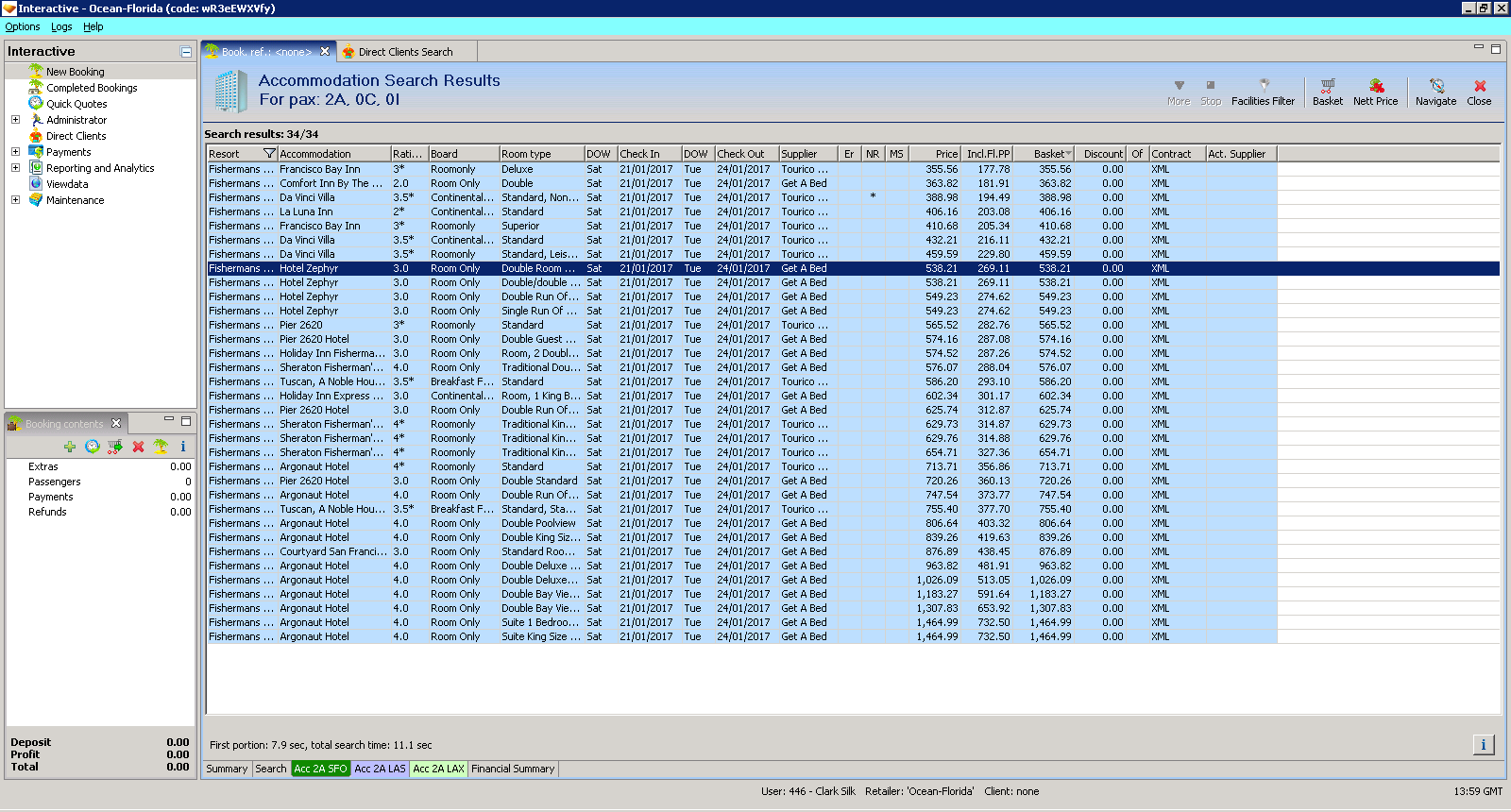
Task: Open Basket cart tool
Action: pos(1327,93)
